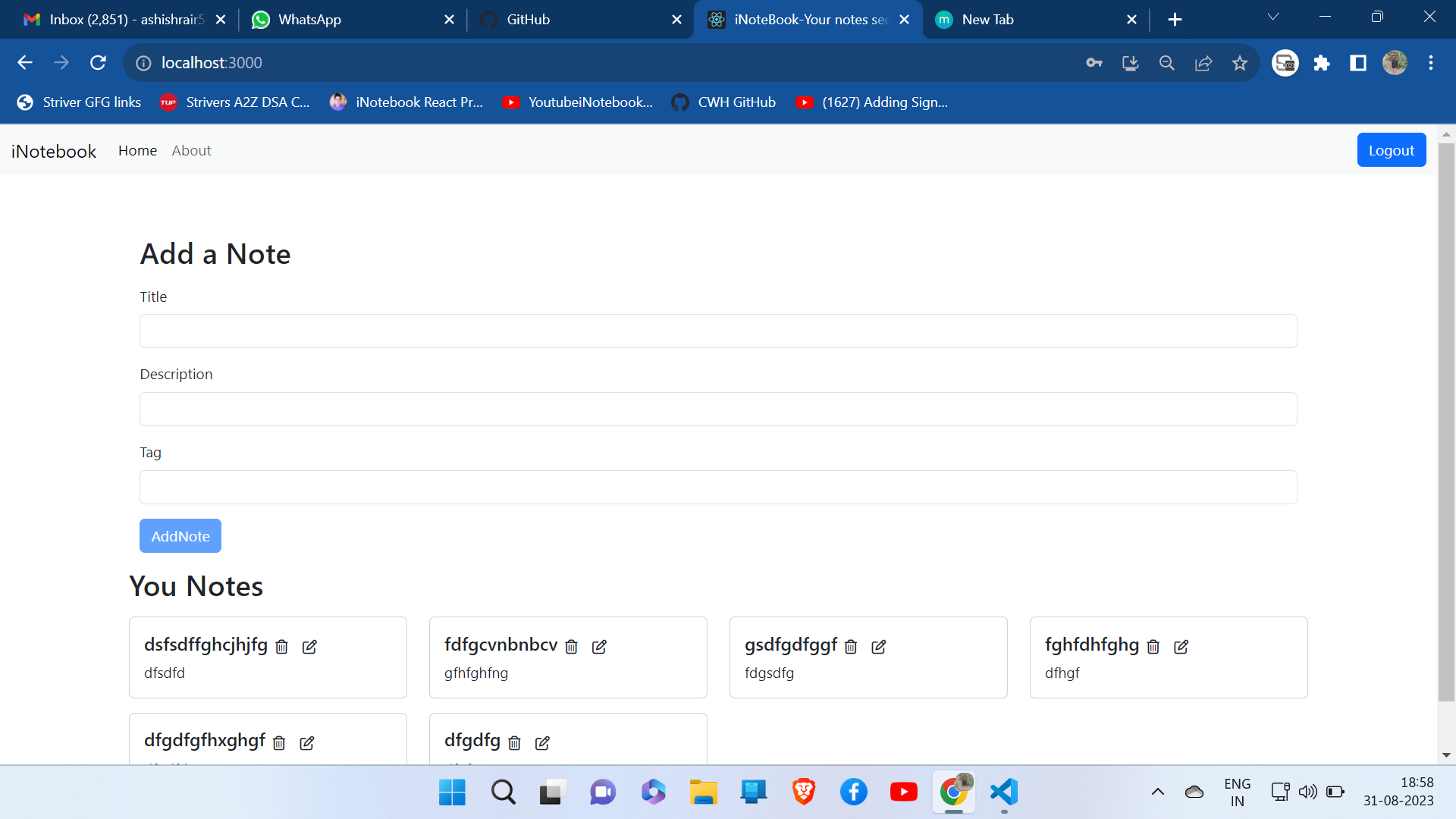Delete the gsdfgdfggf note via trash icon

(851, 647)
